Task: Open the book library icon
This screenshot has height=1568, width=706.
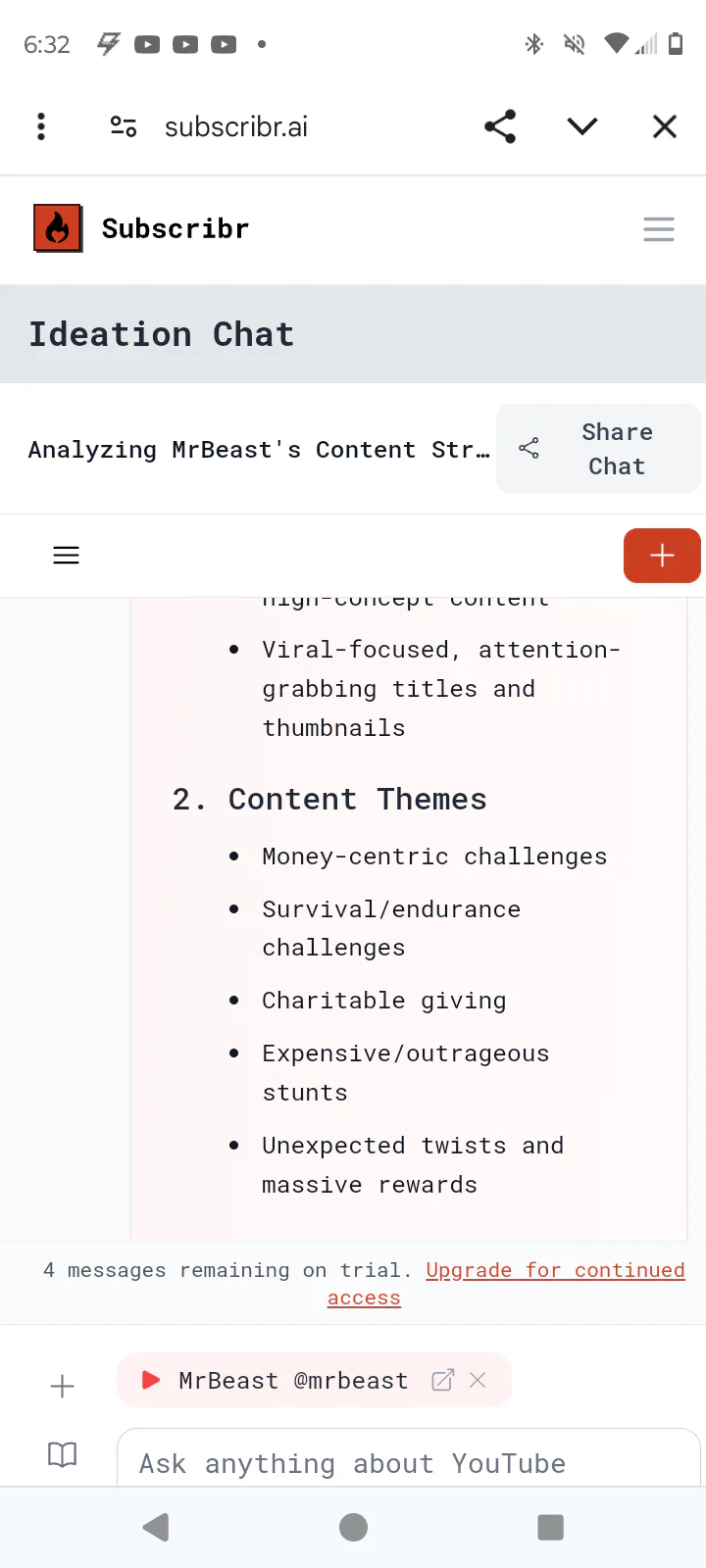Action: click(x=62, y=1454)
